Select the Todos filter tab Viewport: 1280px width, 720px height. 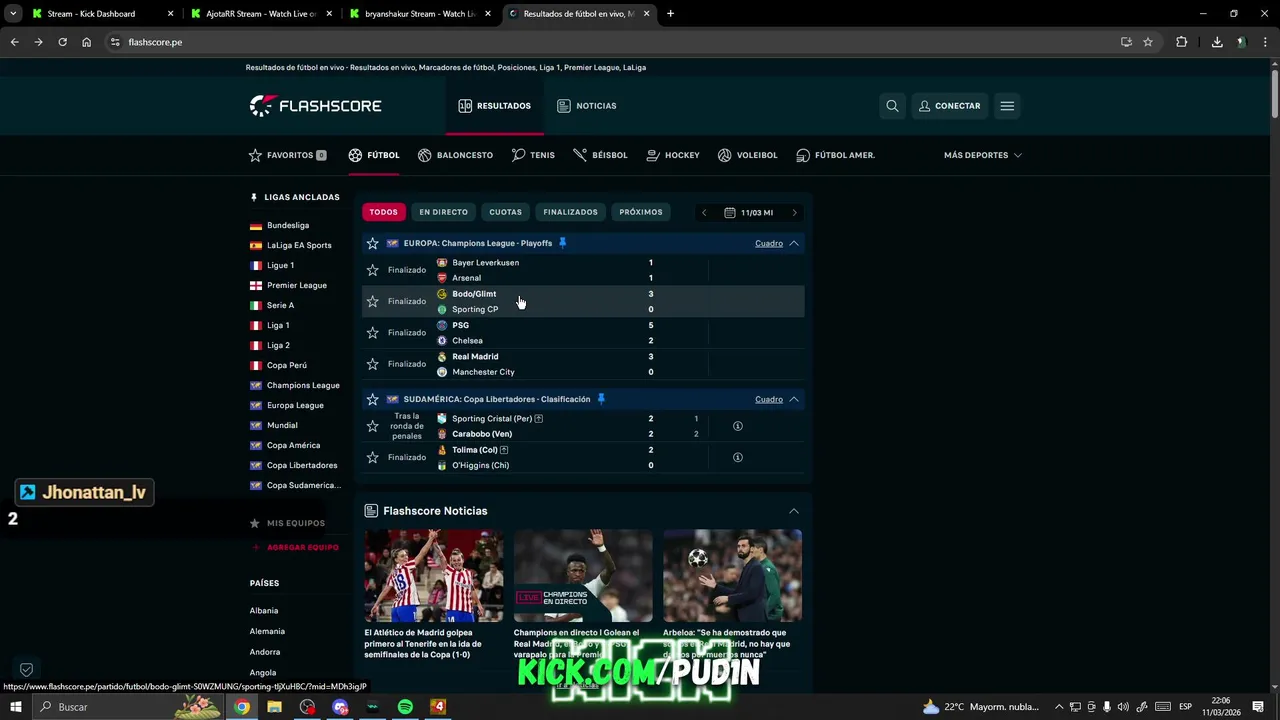pos(383,212)
